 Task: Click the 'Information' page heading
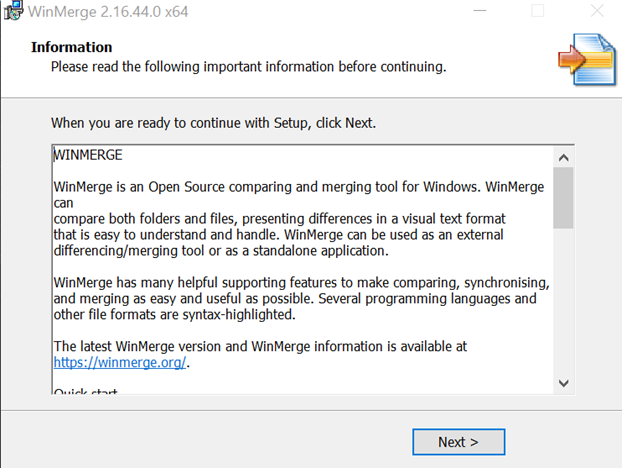tap(71, 47)
